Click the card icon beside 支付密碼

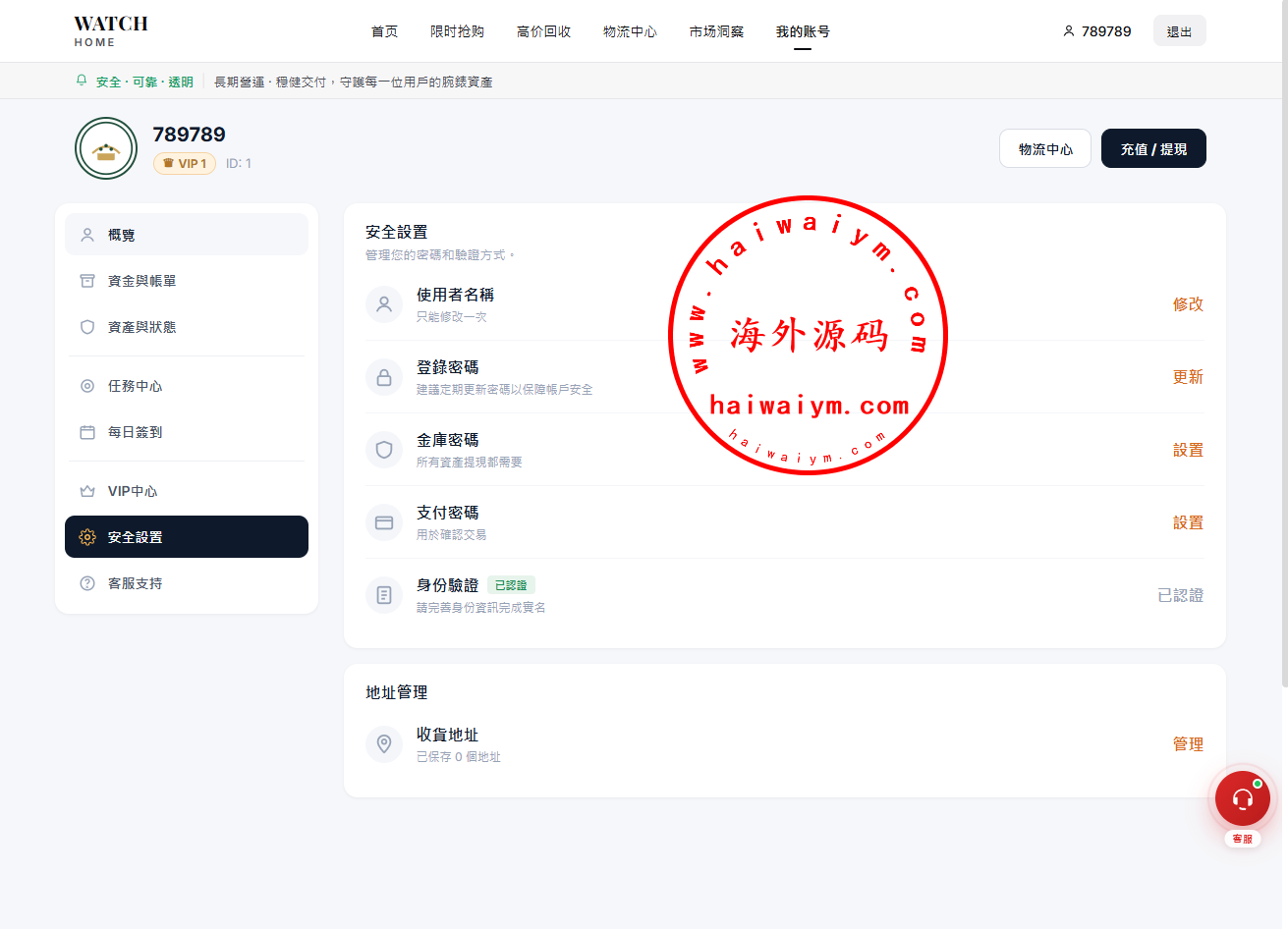(384, 522)
